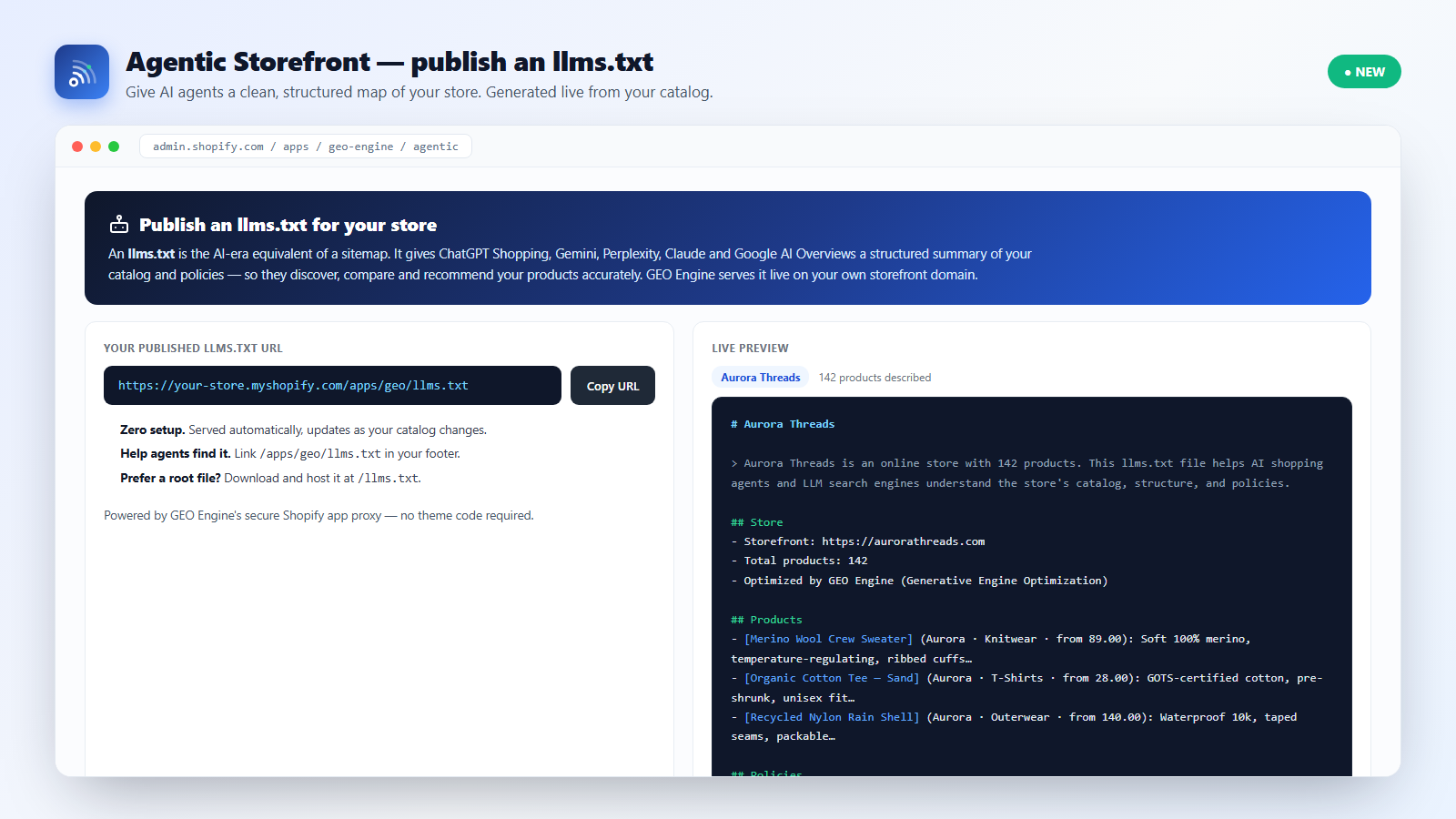Click the /apps/geo/llms.txt path in tips
The width and height of the screenshot is (1456, 819).
pyautogui.click(x=320, y=454)
